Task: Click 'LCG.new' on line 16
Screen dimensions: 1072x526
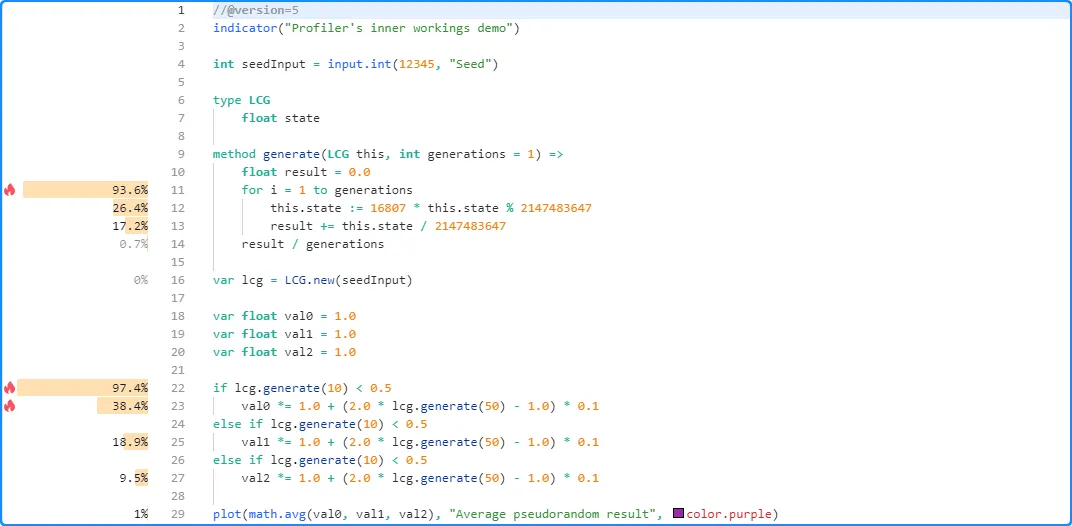Action: (x=299, y=280)
